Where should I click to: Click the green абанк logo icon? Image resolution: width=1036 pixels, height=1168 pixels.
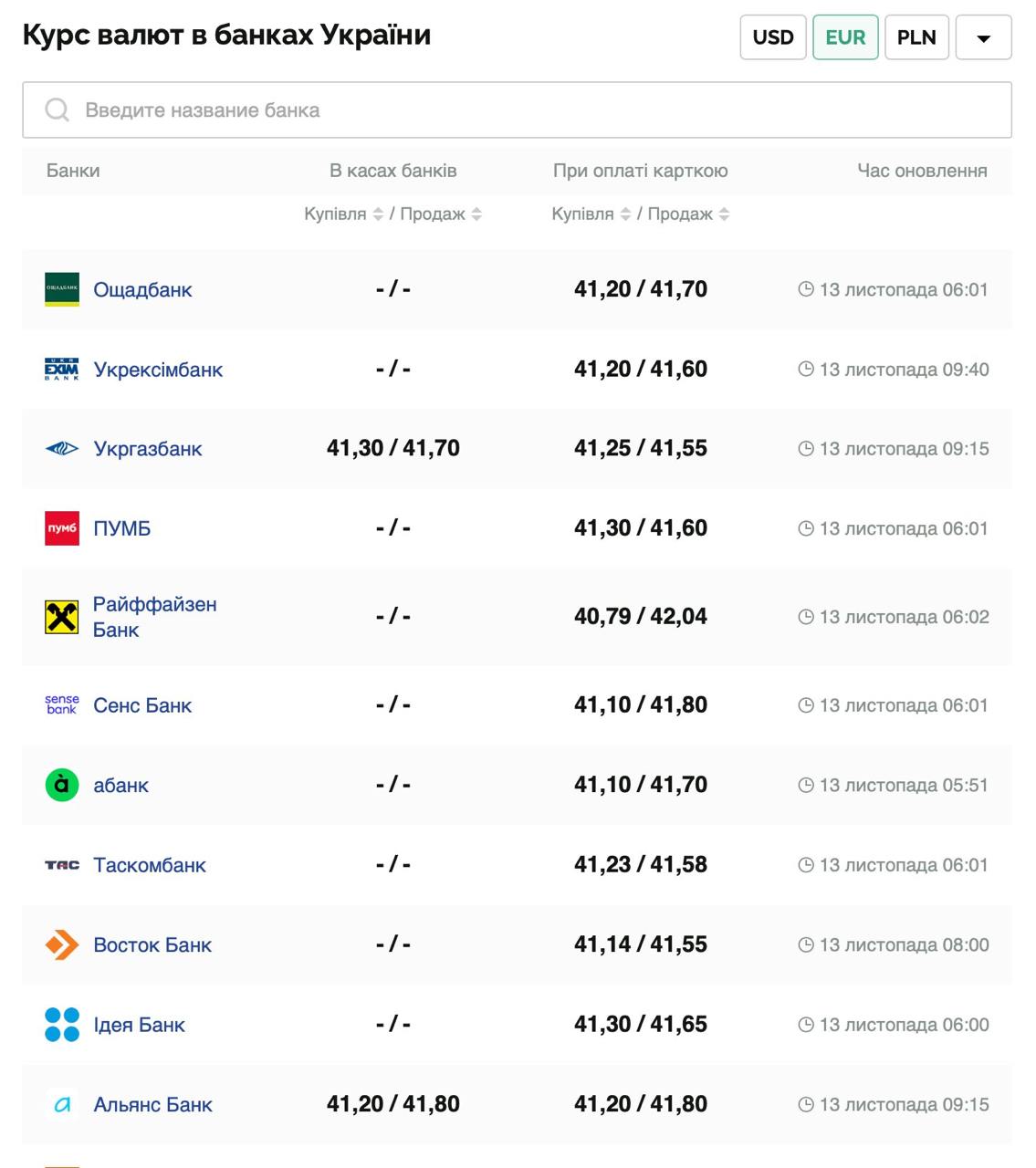pos(62,785)
